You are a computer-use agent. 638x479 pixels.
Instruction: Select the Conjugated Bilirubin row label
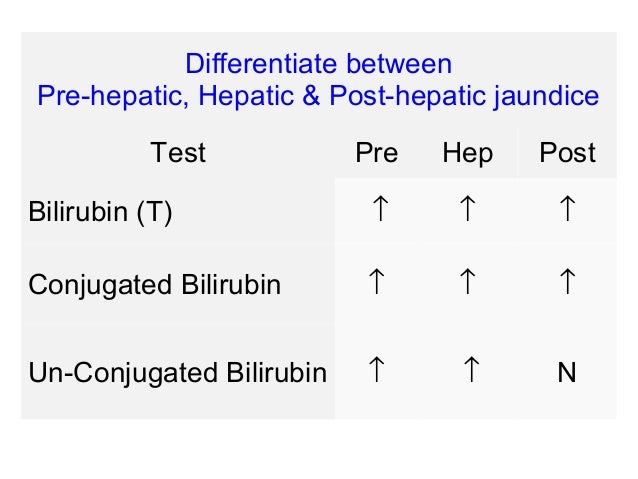pos(154,285)
